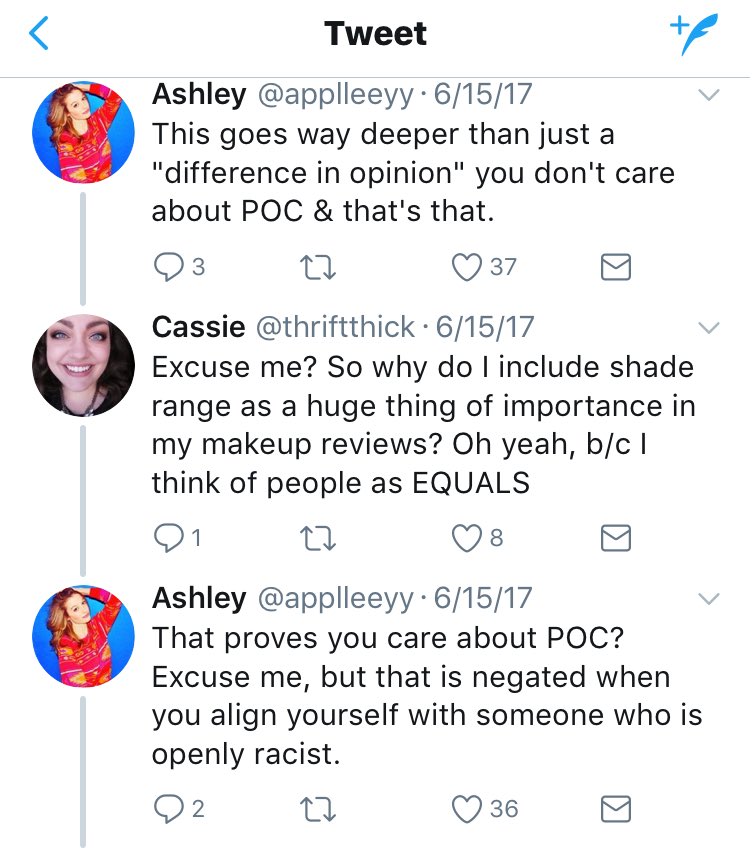Open @applleeyy handle on first tweet
The image size is (752, 848).
coord(335,95)
